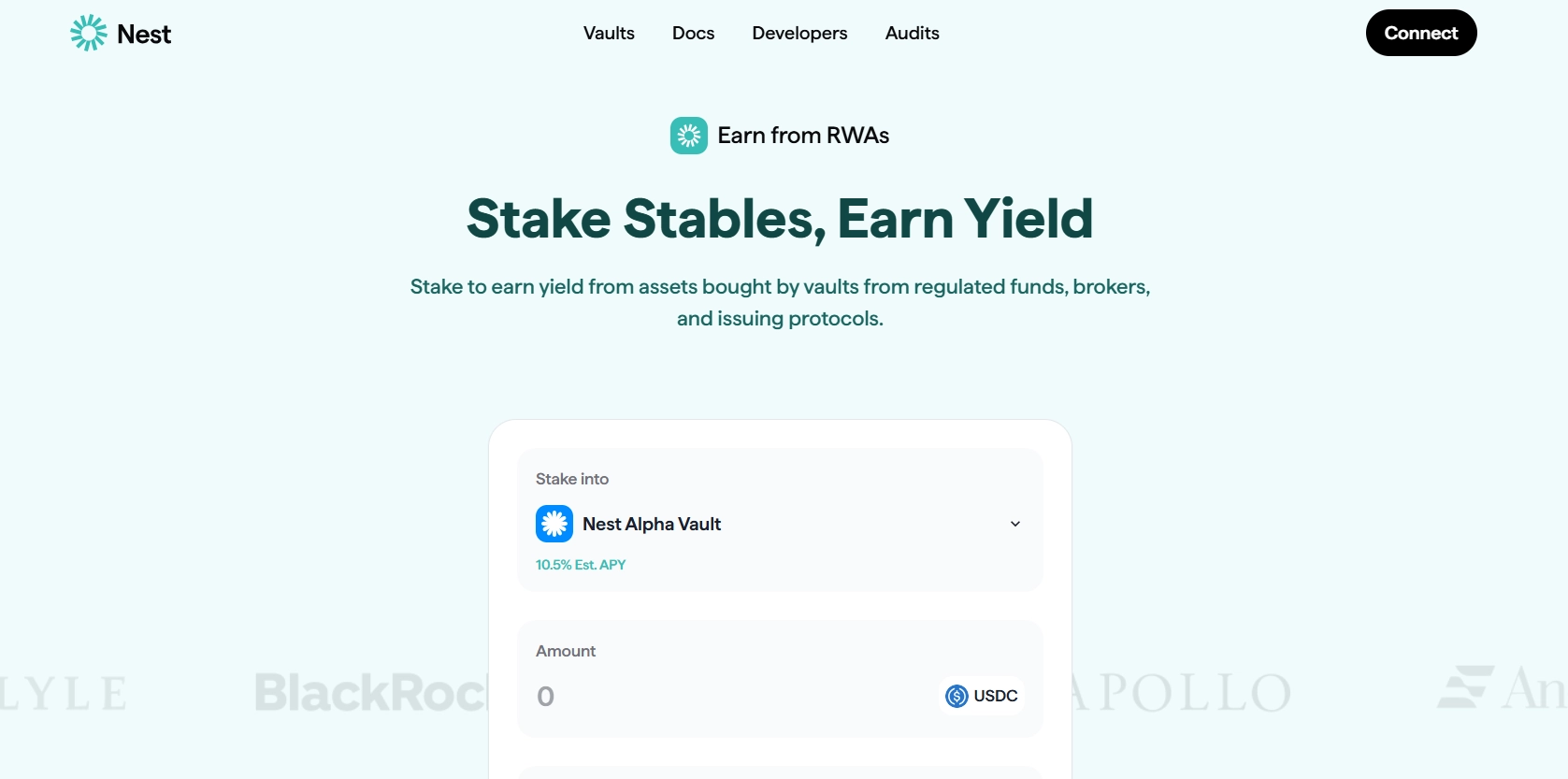The height and width of the screenshot is (779, 1568).
Task: Open the vault selection dropdown chevron
Action: point(1014,524)
